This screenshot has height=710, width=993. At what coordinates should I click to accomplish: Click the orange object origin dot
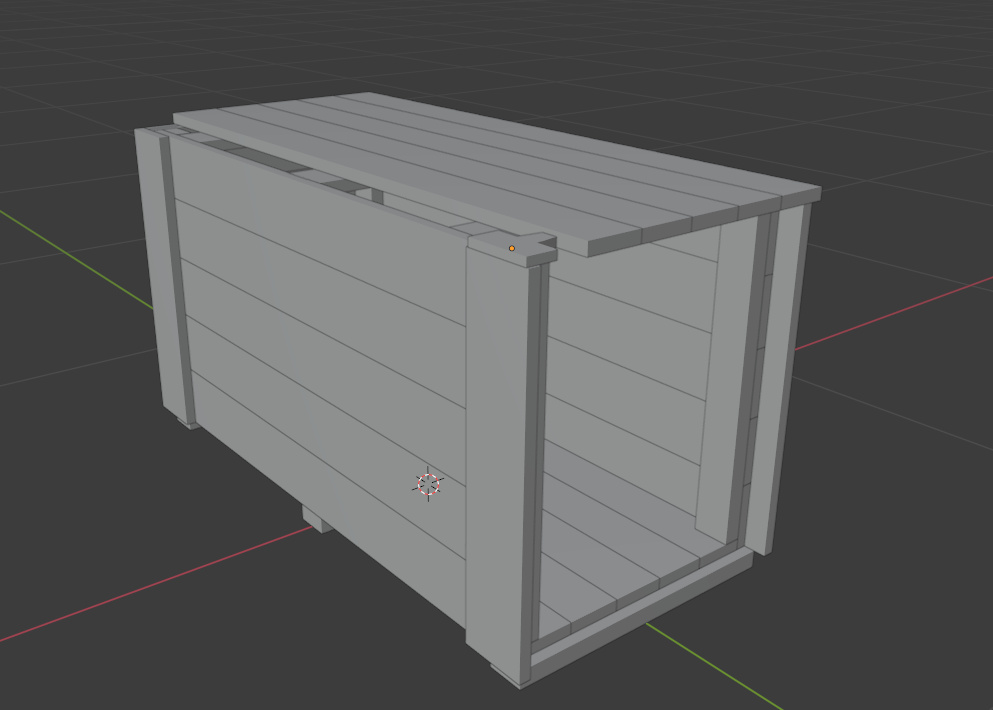click(512, 248)
